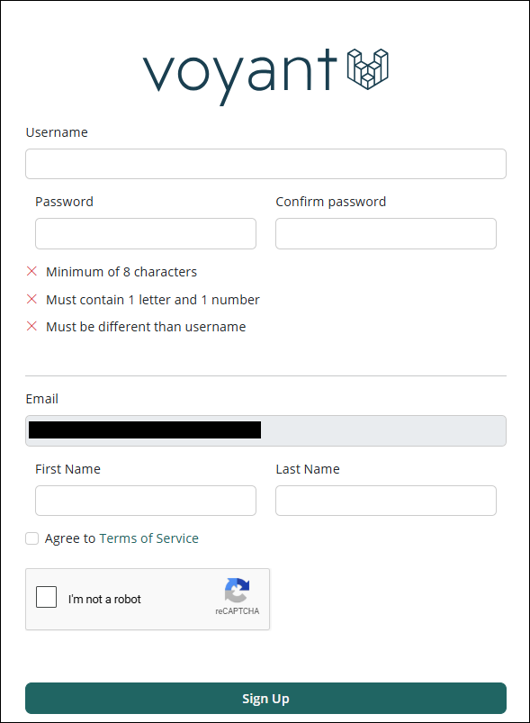
Task: Click the reCAPTCHA logo icon
Action: point(237,590)
